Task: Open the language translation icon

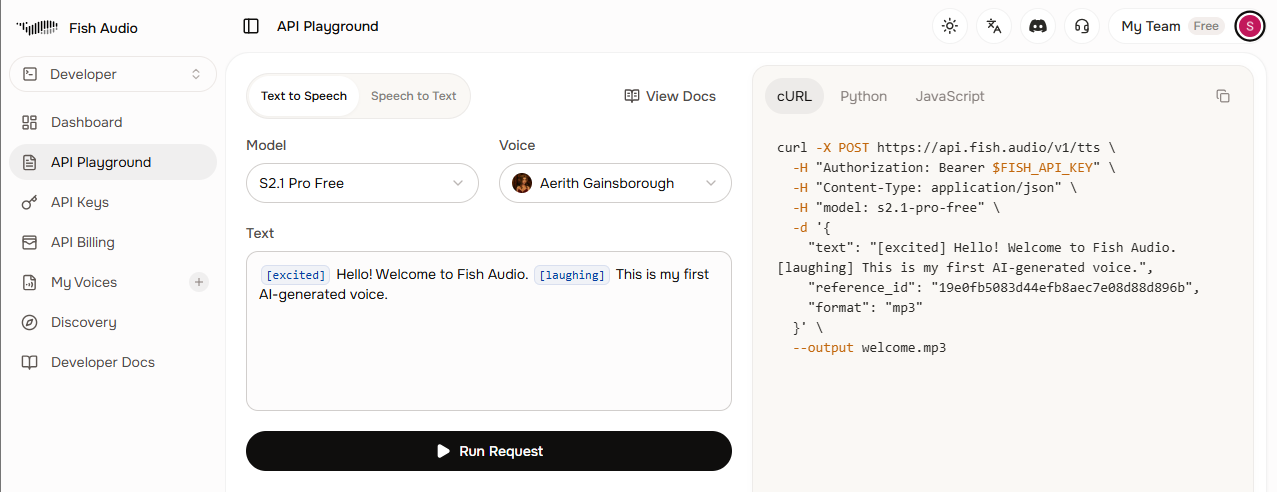Action: pyautogui.click(x=994, y=26)
